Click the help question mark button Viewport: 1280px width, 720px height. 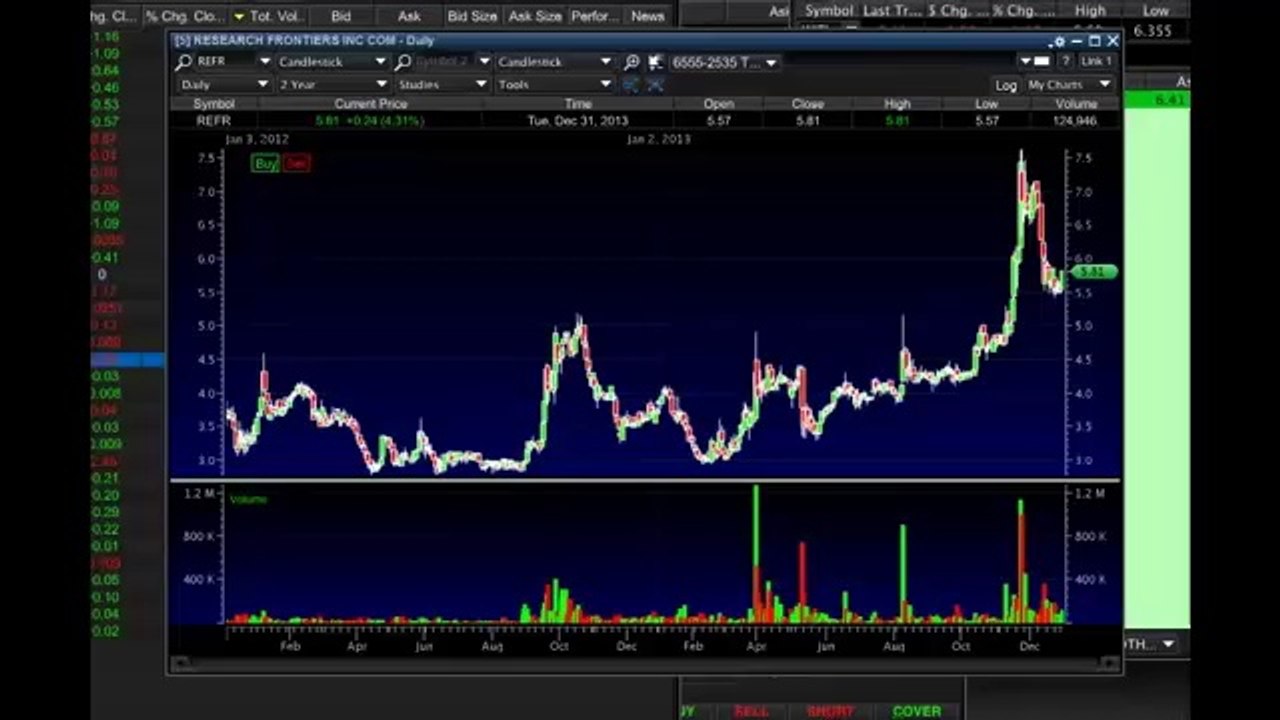click(1066, 62)
